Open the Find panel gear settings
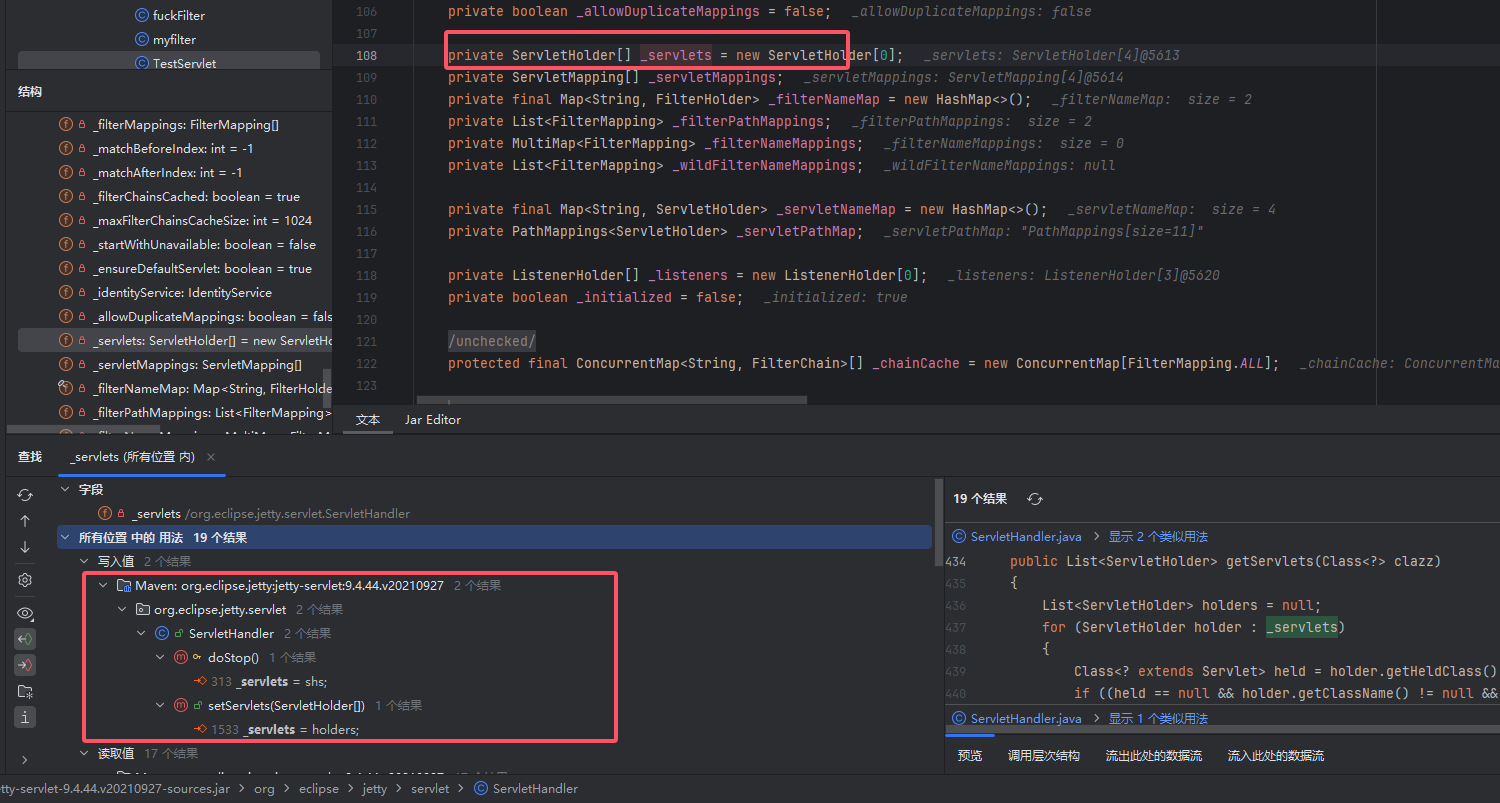The height and width of the screenshot is (803, 1500). coord(25,580)
